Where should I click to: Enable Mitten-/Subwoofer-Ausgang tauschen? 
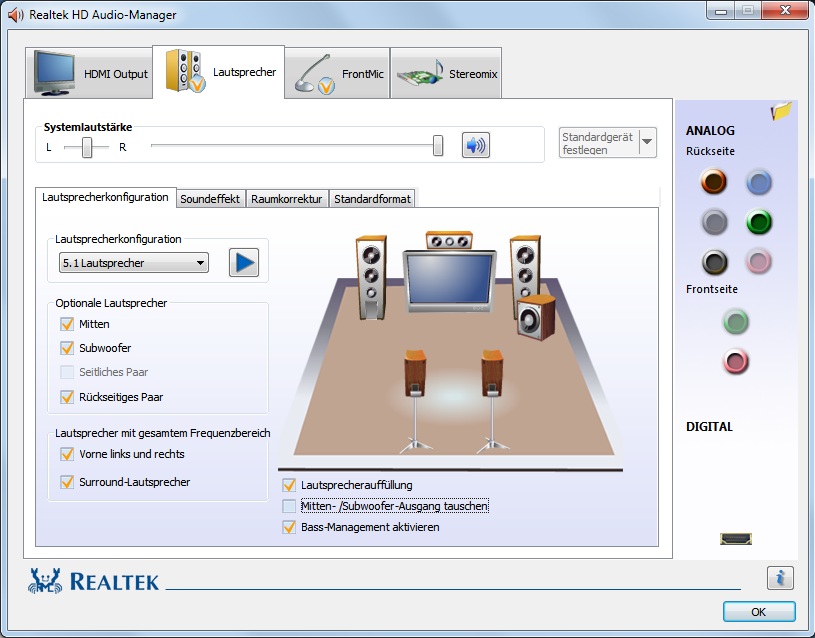[289, 506]
